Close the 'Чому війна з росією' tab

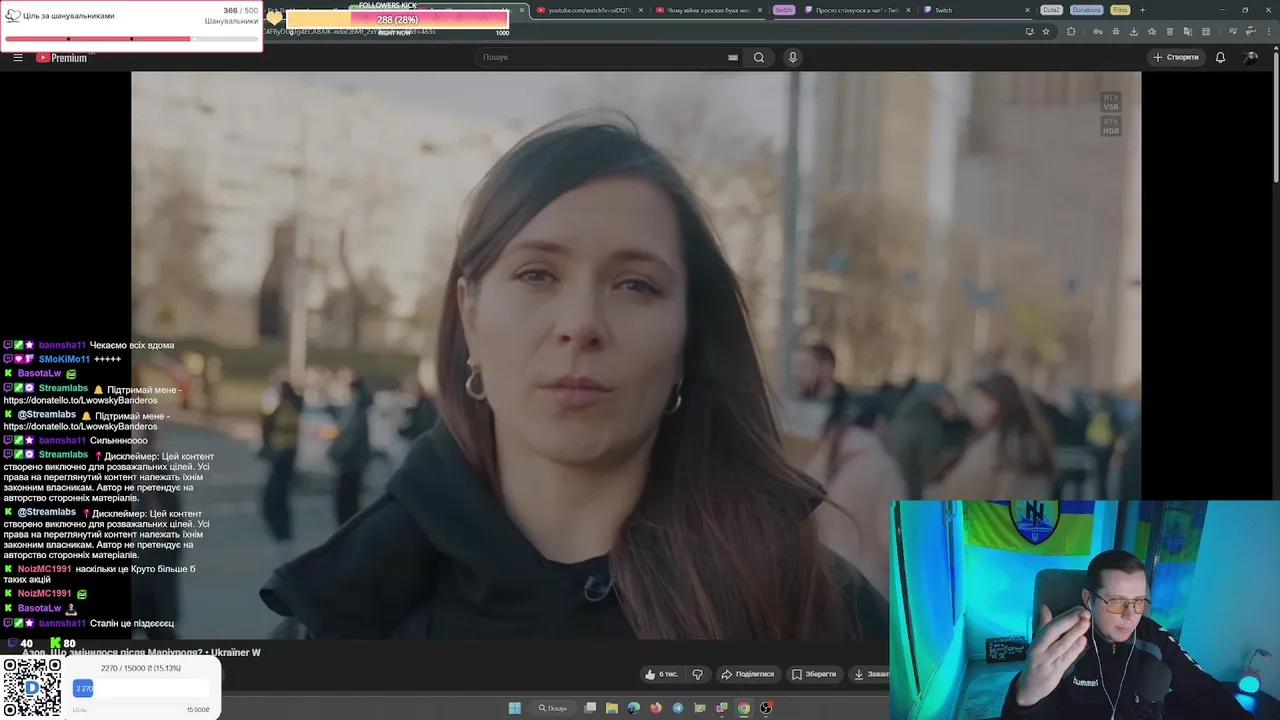pos(760,10)
